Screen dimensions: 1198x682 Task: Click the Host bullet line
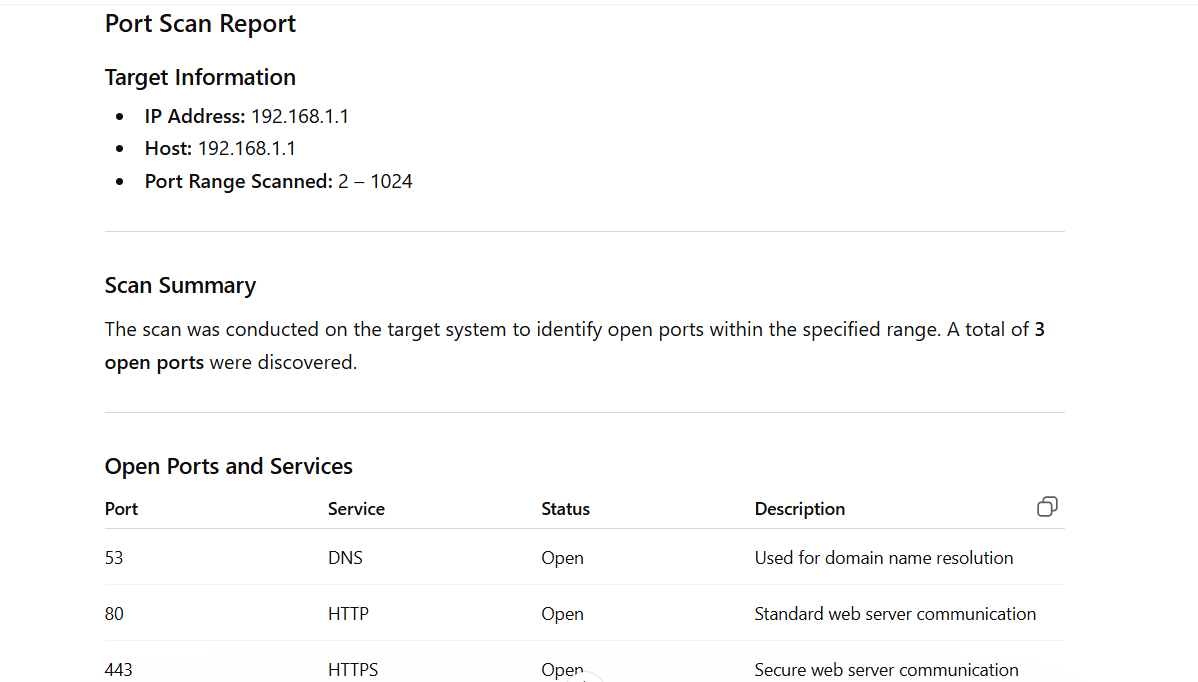pos(220,149)
